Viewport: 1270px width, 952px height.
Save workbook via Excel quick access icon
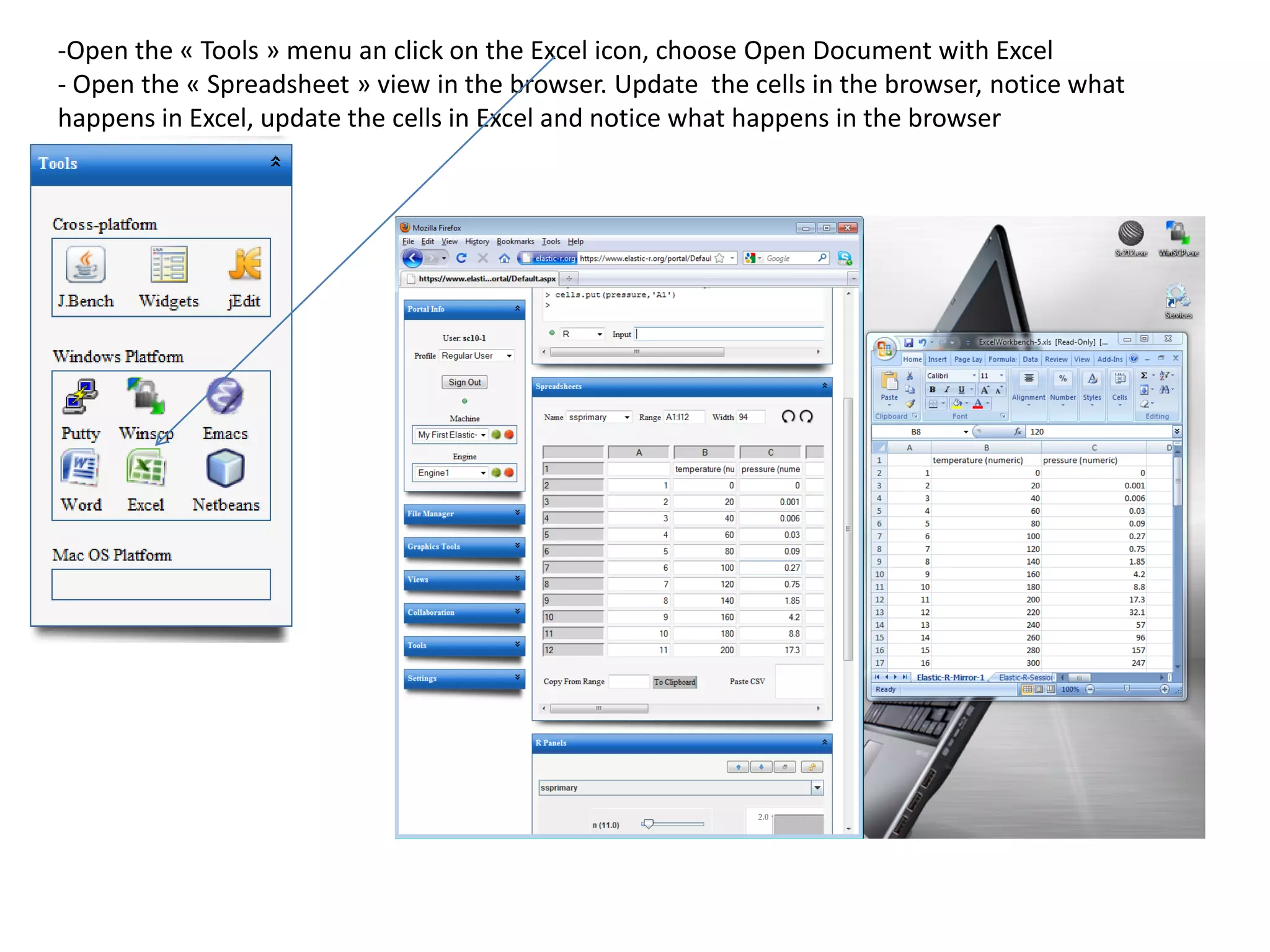pyautogui.click(x=908, y=342)
